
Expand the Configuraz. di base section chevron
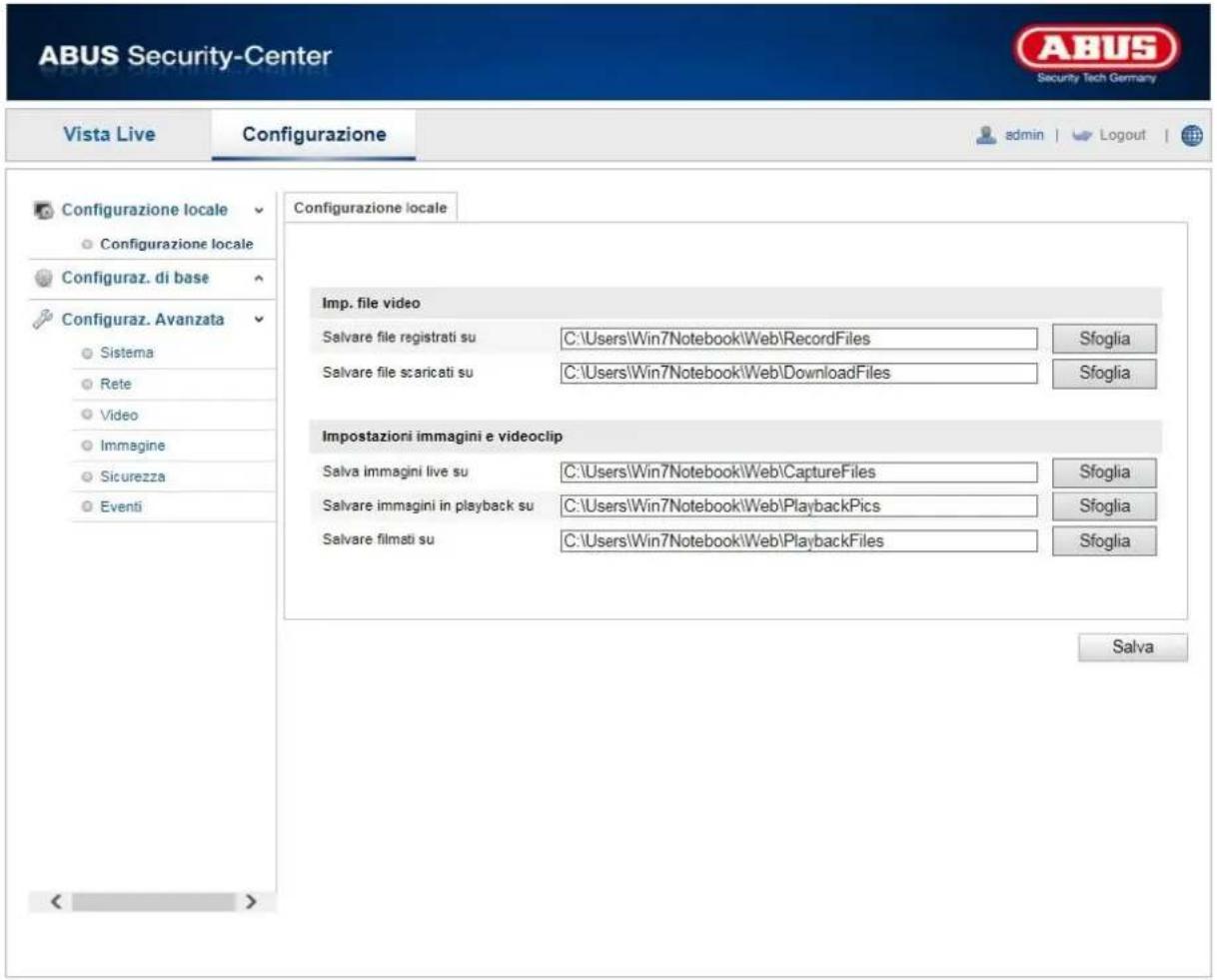(x=259, y=279)
